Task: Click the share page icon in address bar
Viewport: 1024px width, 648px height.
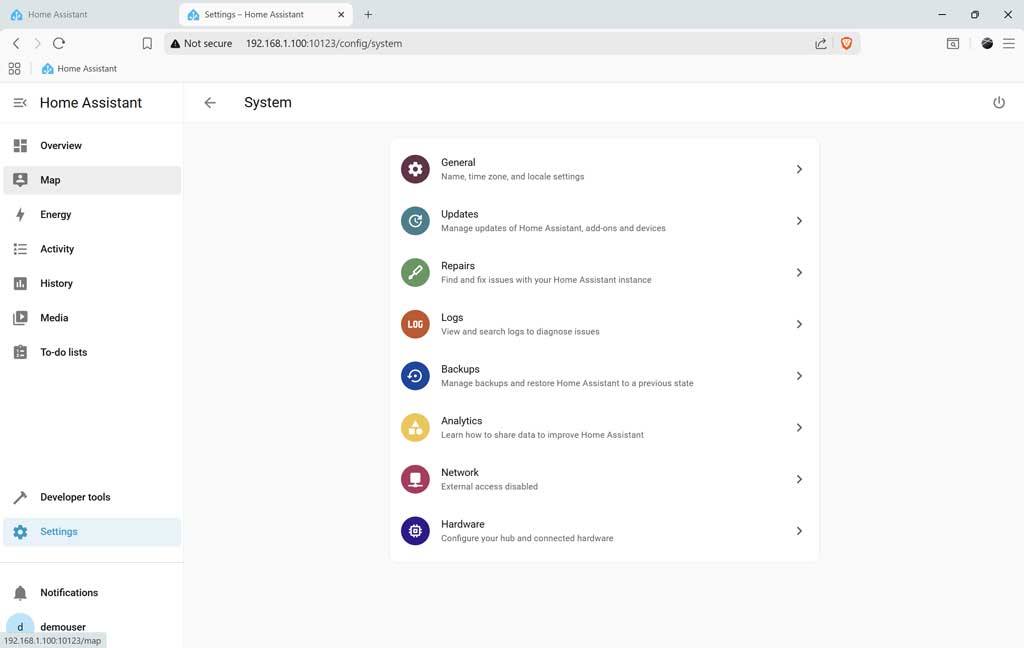Action: pos(821,43)
